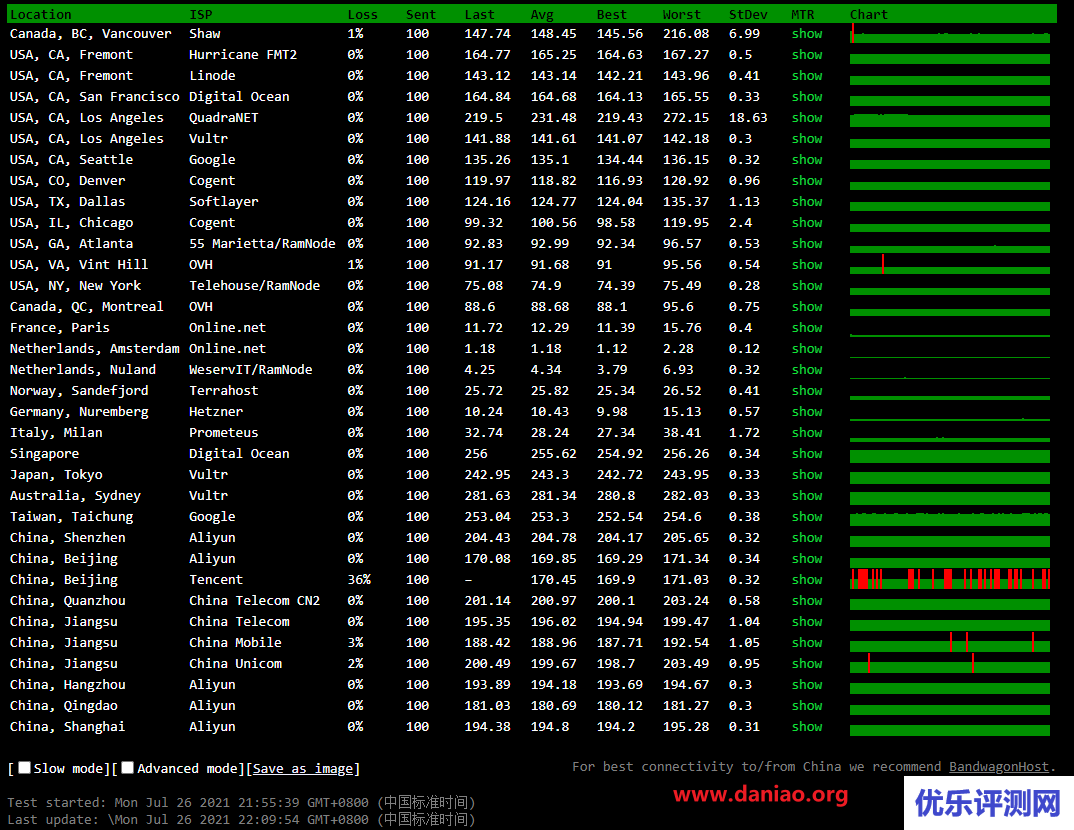Screen dimensions: 1074x830
Task: Select the WeservIT/RamNode ISP cell
Action: (251, 370)
